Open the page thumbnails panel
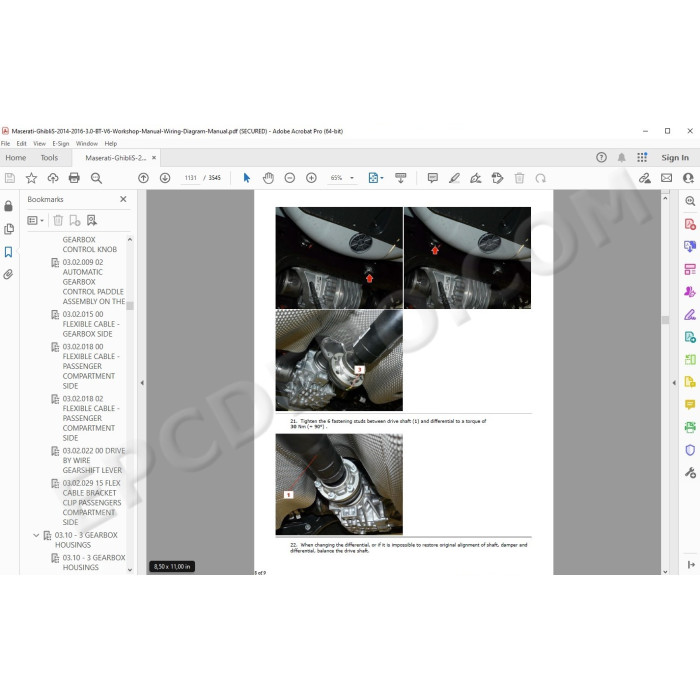Image resolution: width=700 pixels, height=700 pixels. 8,229
